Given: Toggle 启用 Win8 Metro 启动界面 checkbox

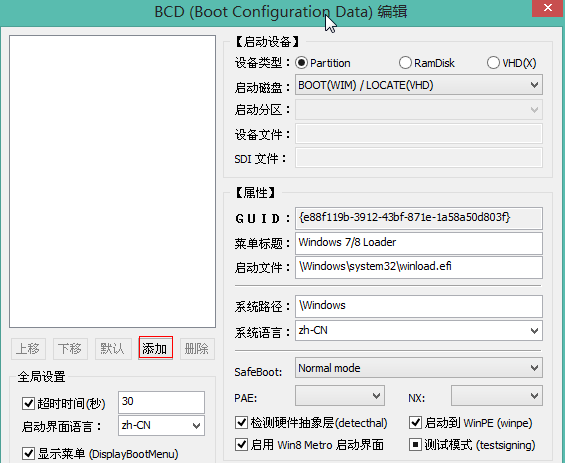Looking at the screenshot, I should tap(241, 445).
